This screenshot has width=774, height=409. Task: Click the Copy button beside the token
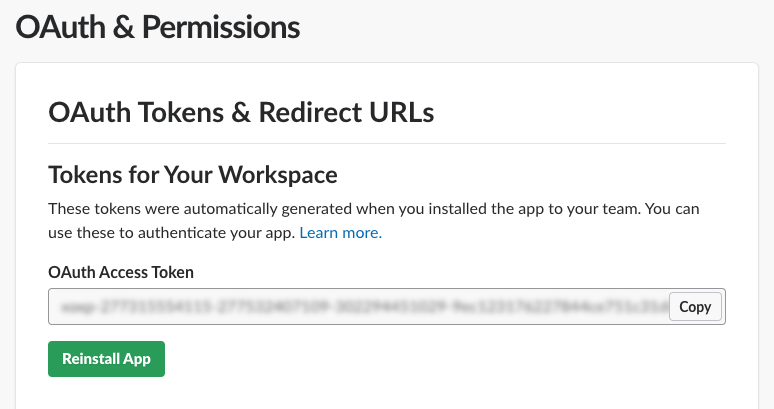[695, 307]
